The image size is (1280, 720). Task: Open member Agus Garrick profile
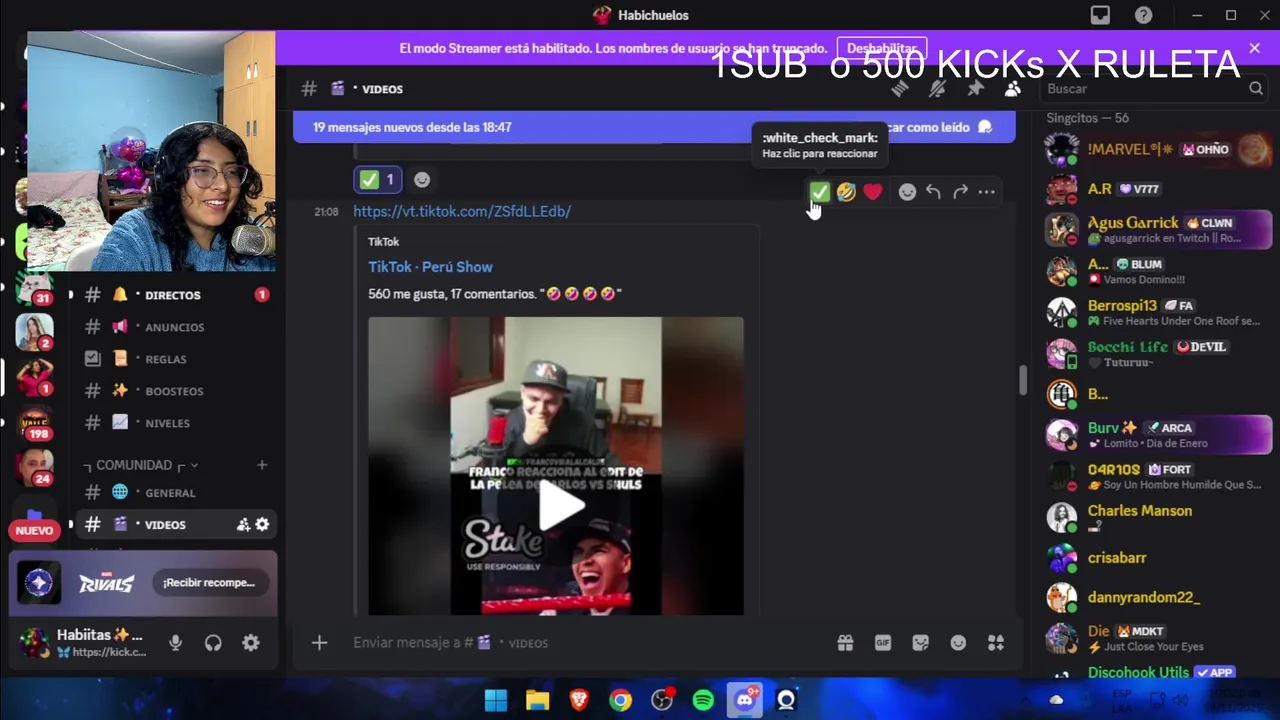click(1157, 230)
